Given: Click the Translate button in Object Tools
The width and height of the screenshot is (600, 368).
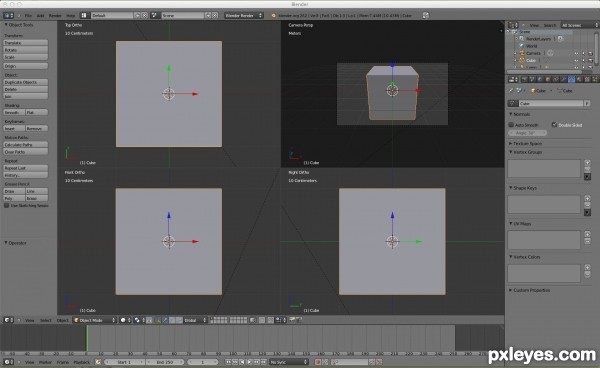Looking at the screenshot, I should click(26, 42).
